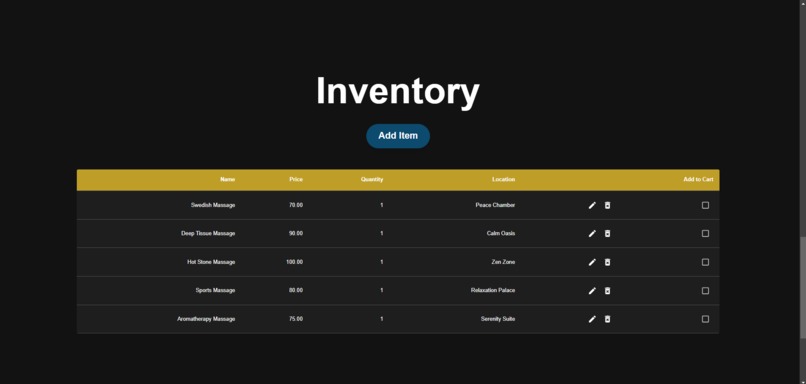
Task: Click the Quantity column header
Action: (x=372, y=179)
